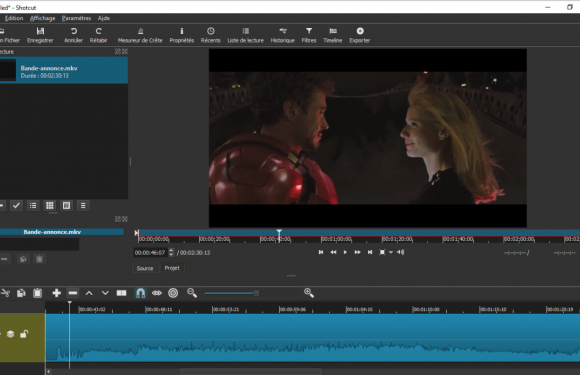Switch to the Source tab

(x=145, y=268)
